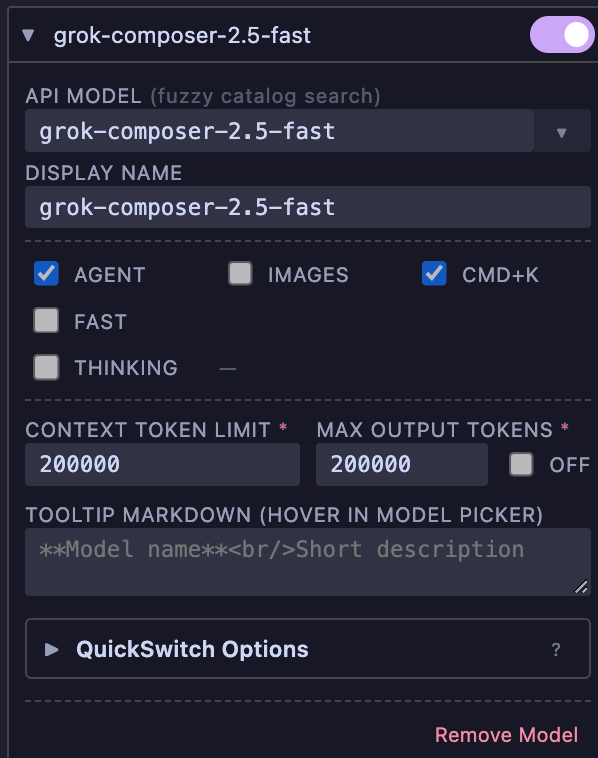Screen dimensions: 598x758
Task: Click the Tooltip Markdown text area
Action: [308, 562]
